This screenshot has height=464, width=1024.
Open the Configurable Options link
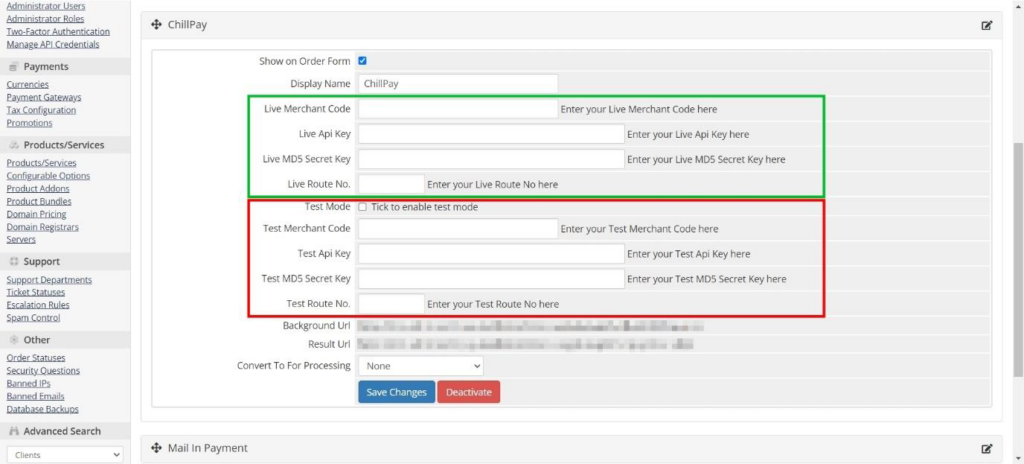(x=48, y=176)
